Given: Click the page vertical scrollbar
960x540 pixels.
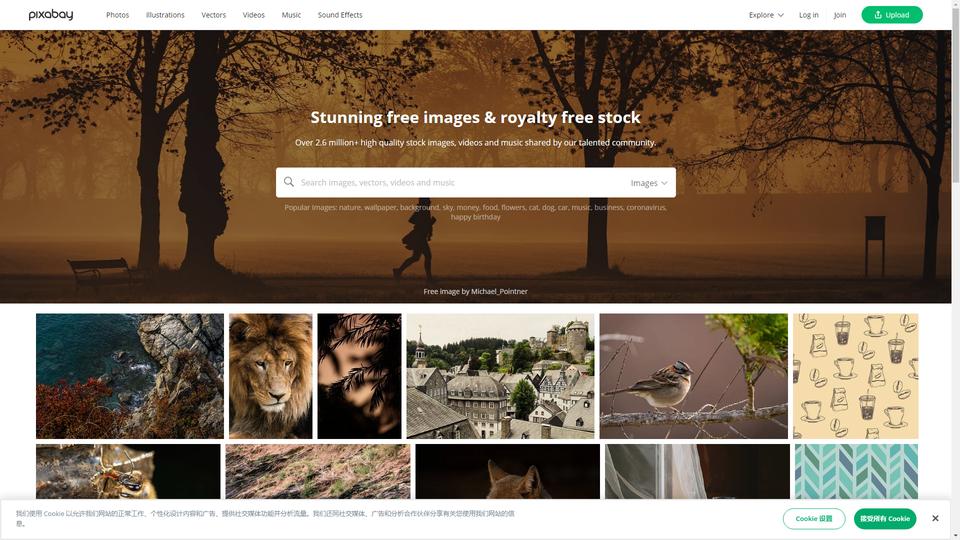Looking at the screenshot, I should [x=956, y=270].
